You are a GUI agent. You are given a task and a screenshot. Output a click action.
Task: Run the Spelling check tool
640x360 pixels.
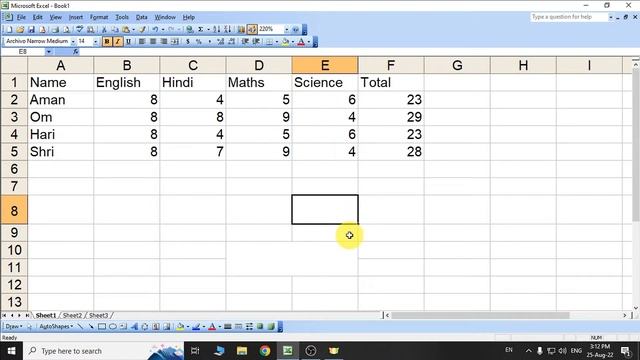pyautogui.click(x=79, y=29)
